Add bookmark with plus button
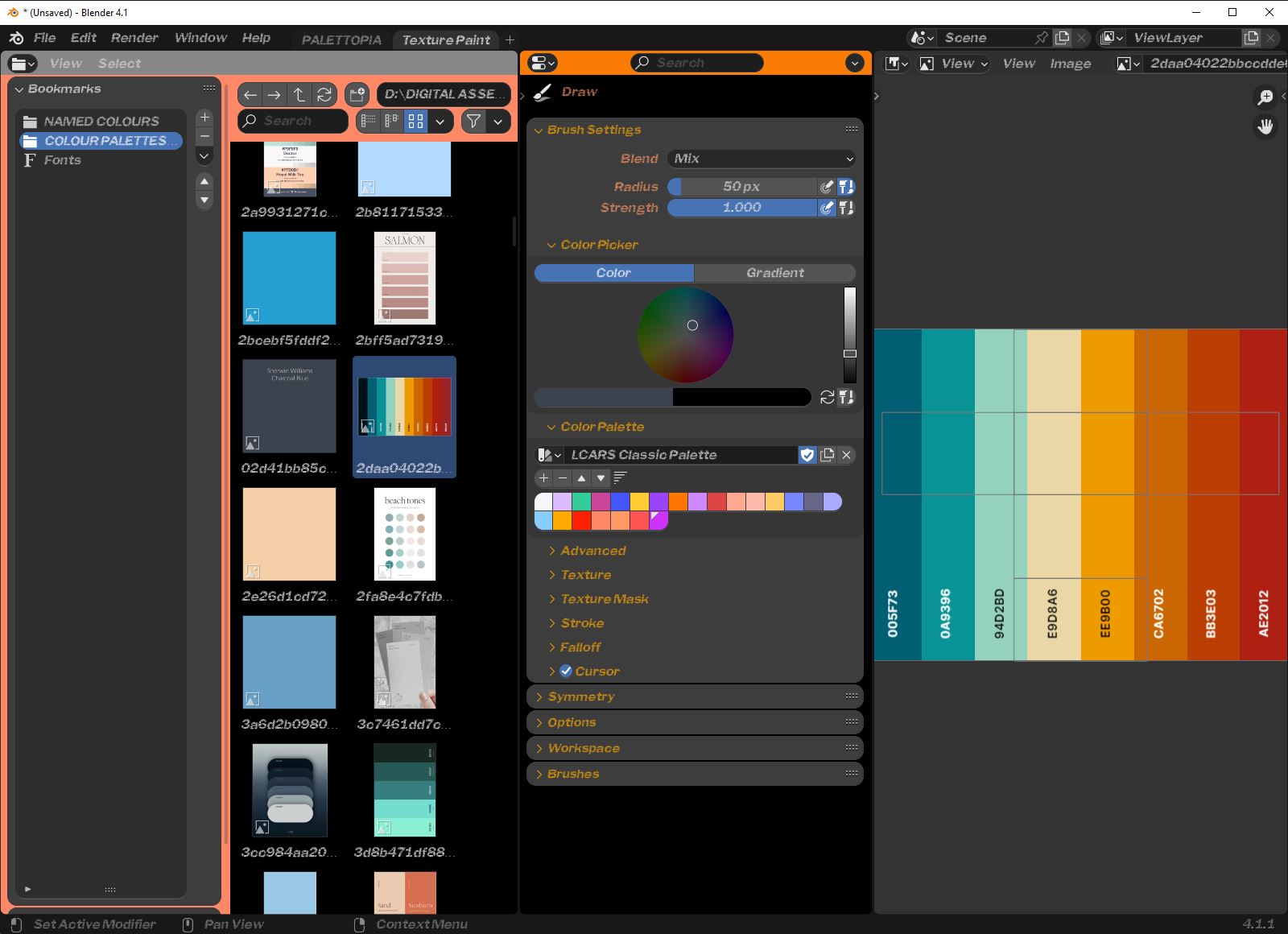 (x=204, y=118)
